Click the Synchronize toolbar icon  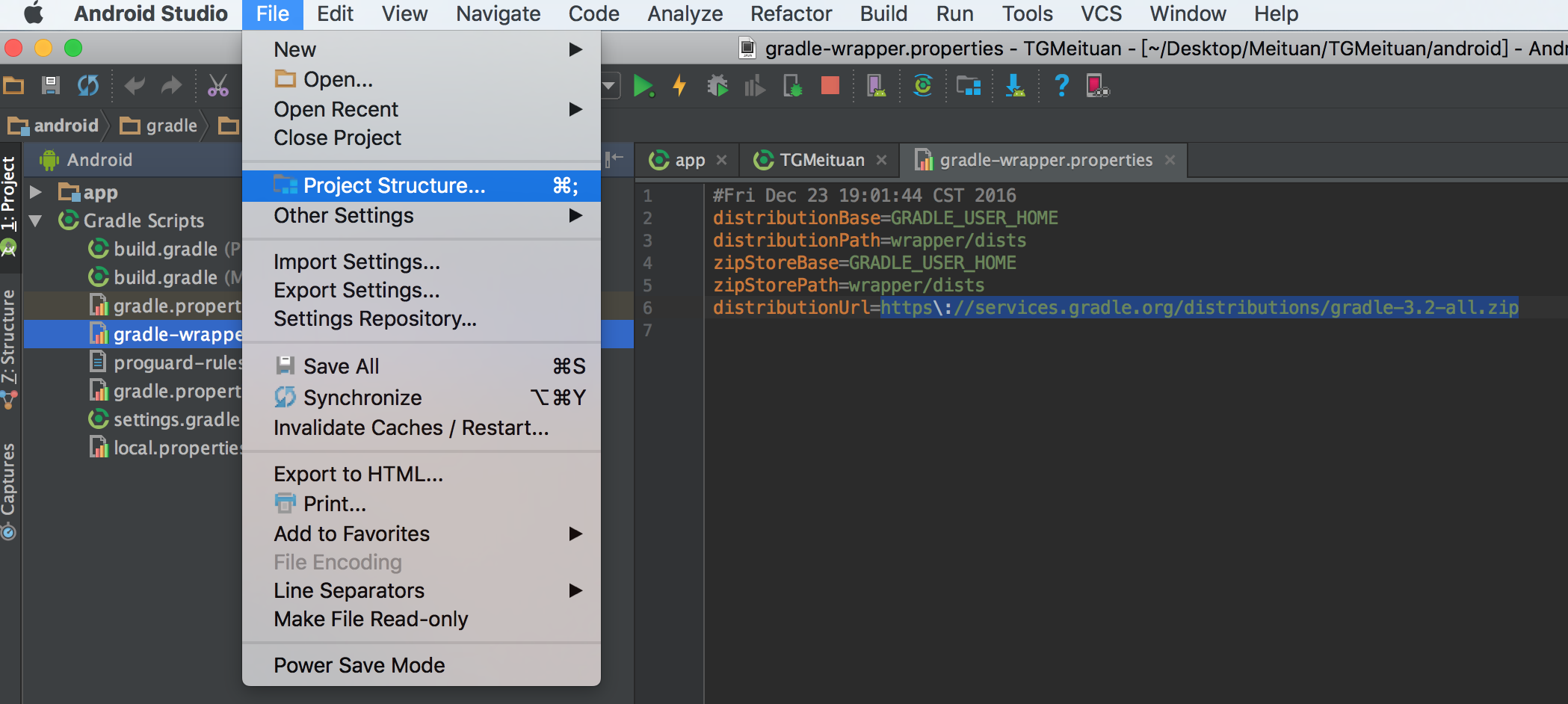tap(88, 86)
